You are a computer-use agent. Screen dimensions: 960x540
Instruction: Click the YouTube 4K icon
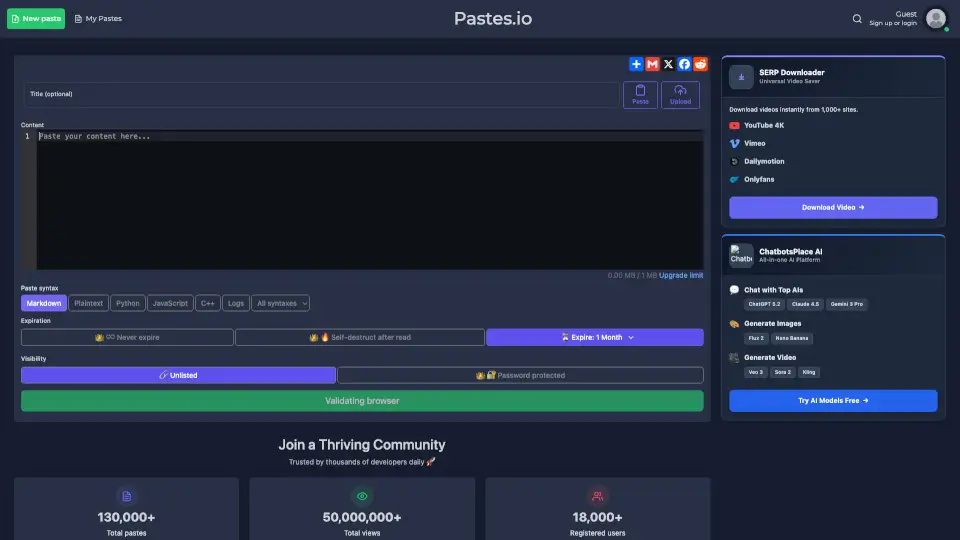click(734, 126)
